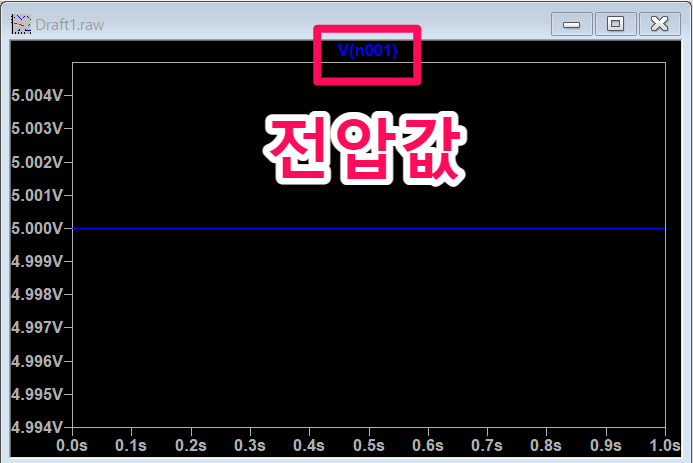Screen dimensions: 693x463
Task: Click the 0.4s time axis label
Action: (309, 445)
